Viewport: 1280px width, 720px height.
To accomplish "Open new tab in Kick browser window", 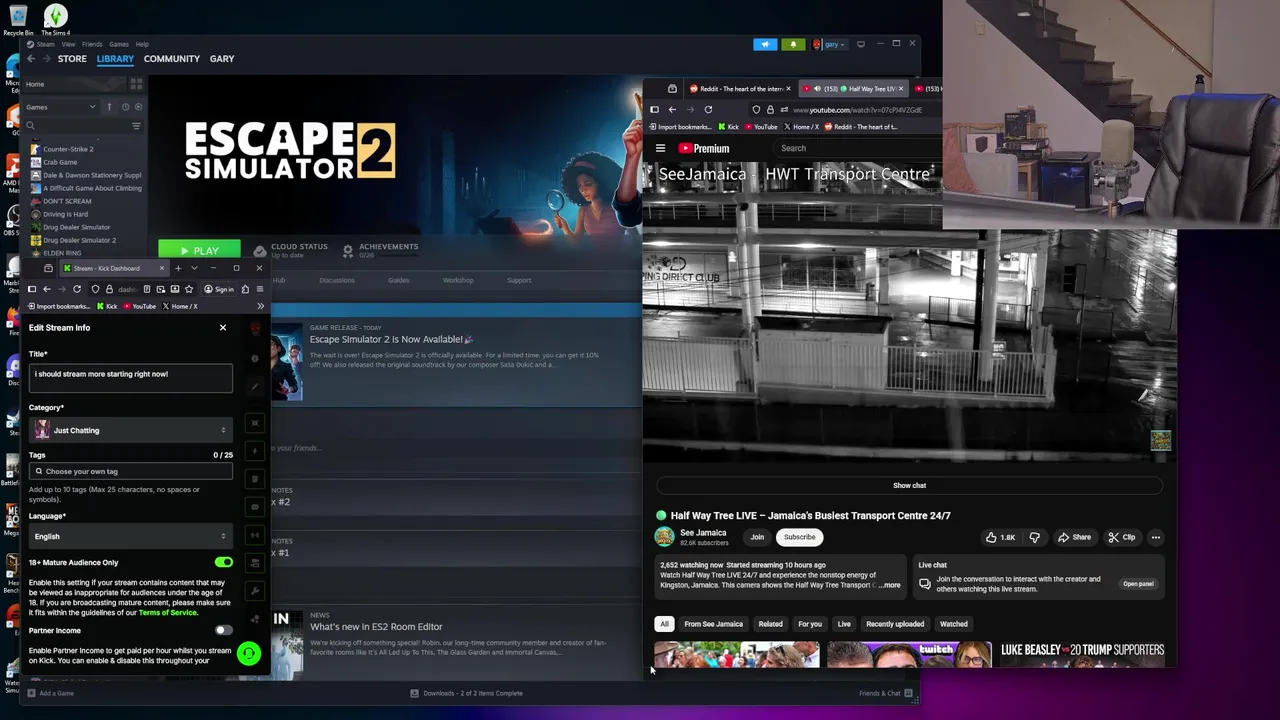I will click(178, 268).
